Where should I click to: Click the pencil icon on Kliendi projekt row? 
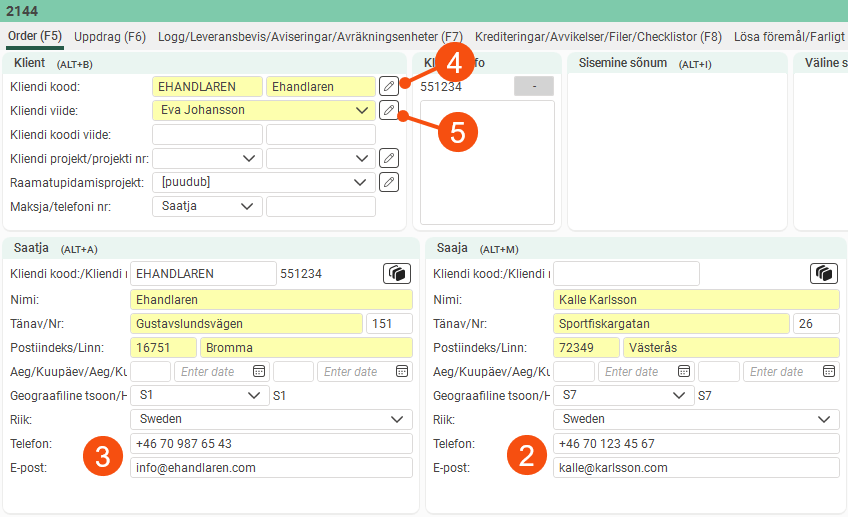point(389,158)
